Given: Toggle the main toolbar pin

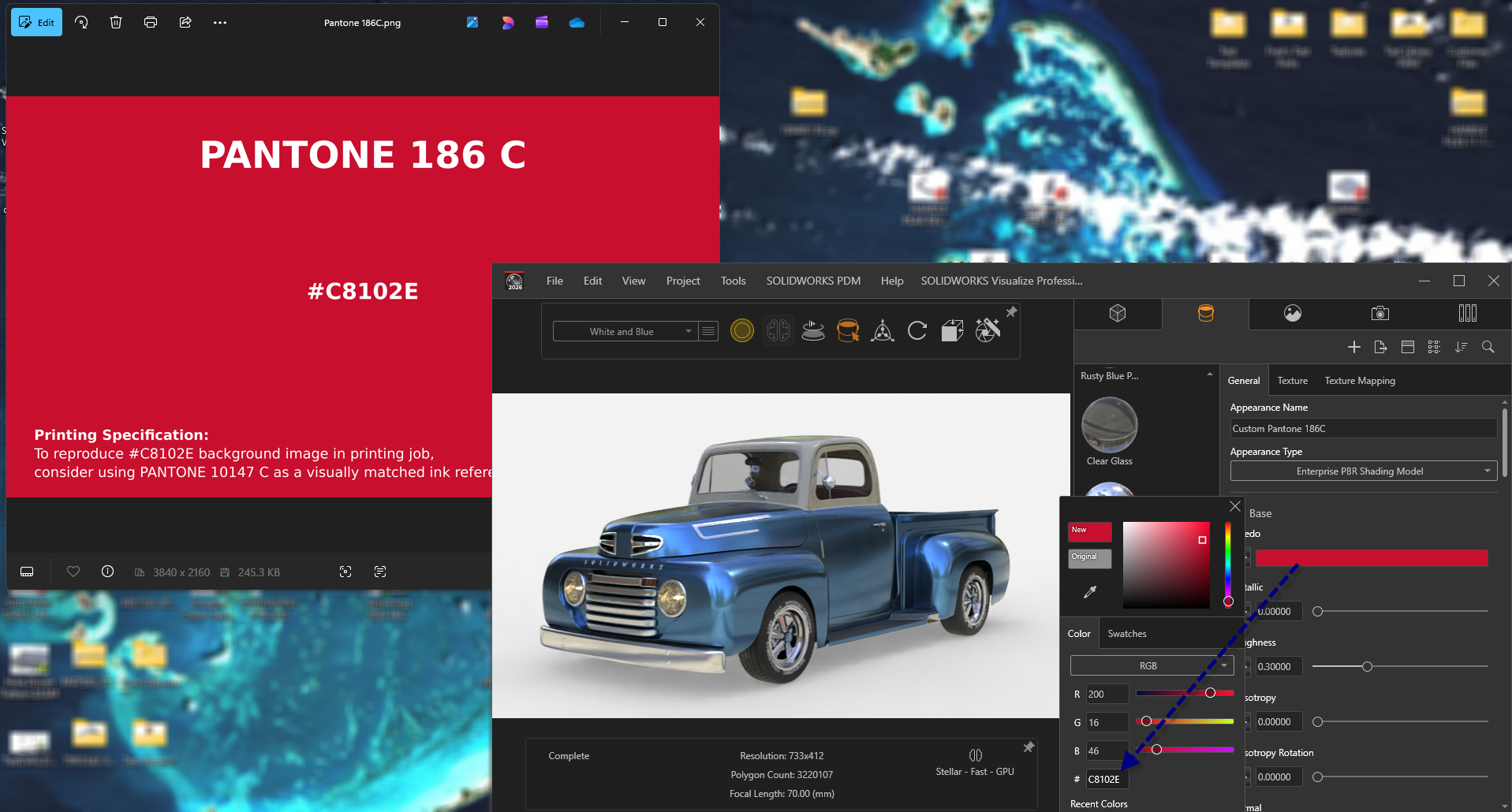Looking at the screenshot, I should coord(1011,312).
